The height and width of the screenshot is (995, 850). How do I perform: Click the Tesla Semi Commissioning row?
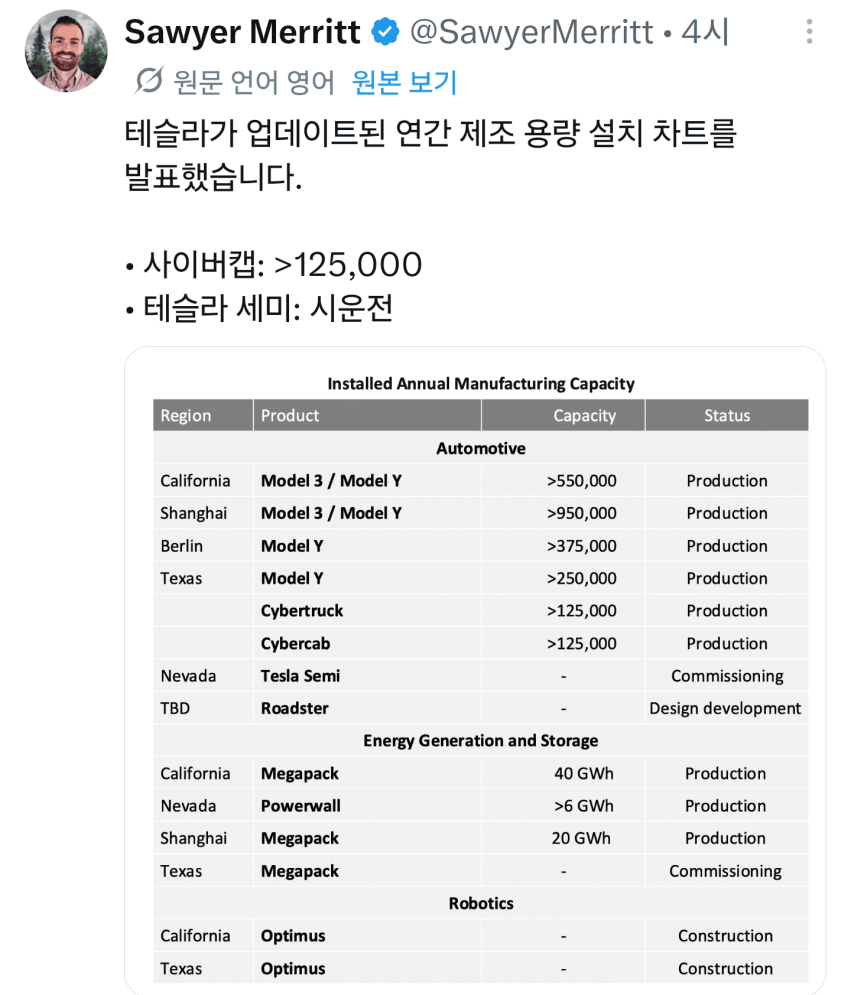(x=481, y=676)
